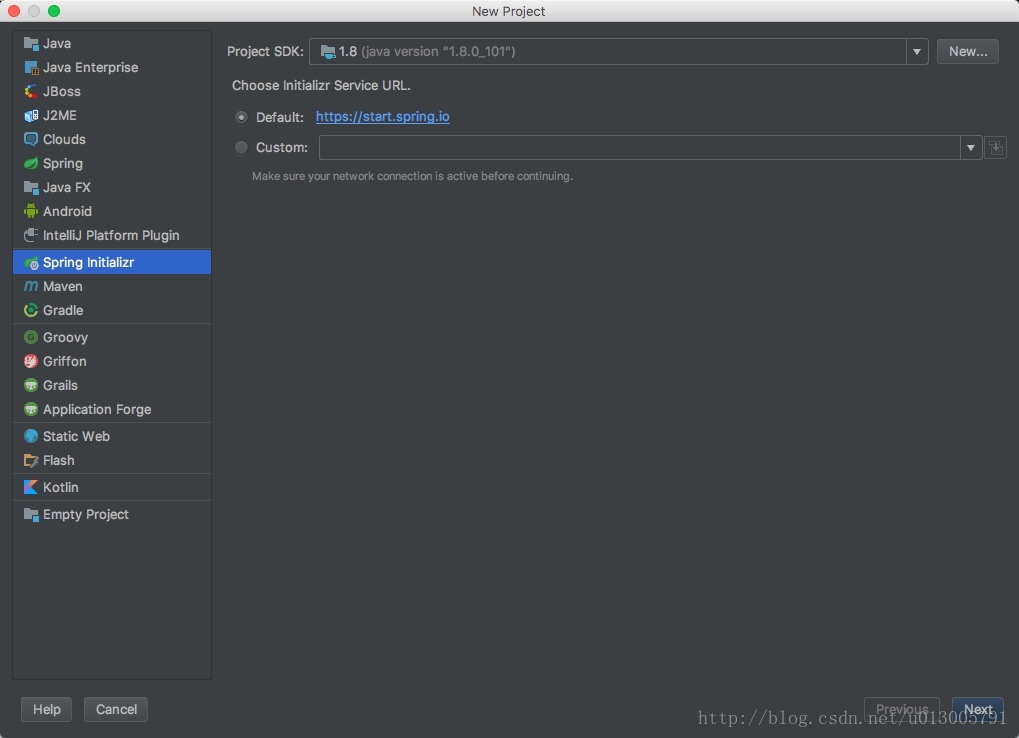Image resolution: width=1019 pixels, height=738 pixels.
Task: Click the Spring Initializr icon
Action: point(31,262)
